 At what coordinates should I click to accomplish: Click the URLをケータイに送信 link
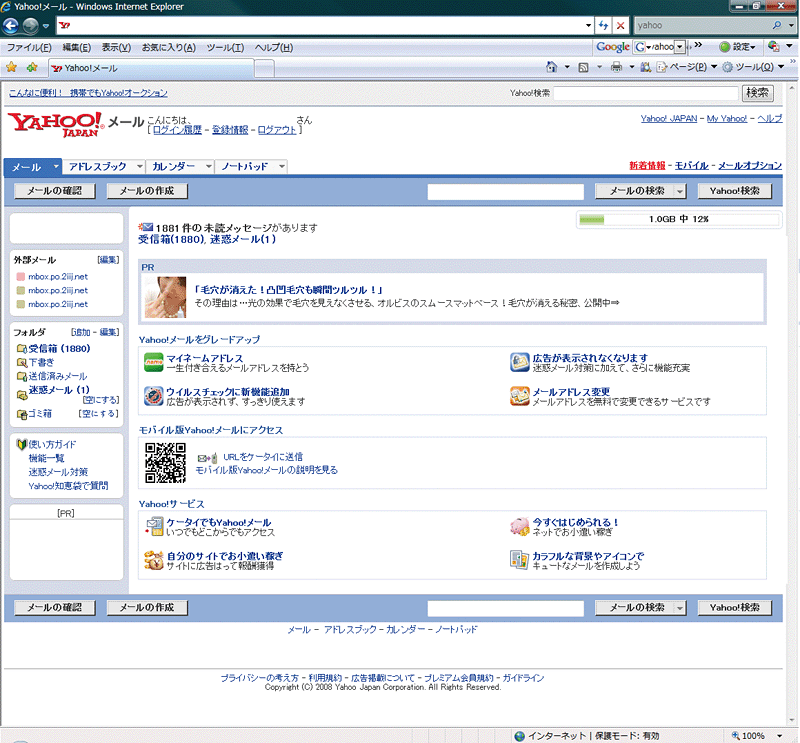tap(263, 457)
